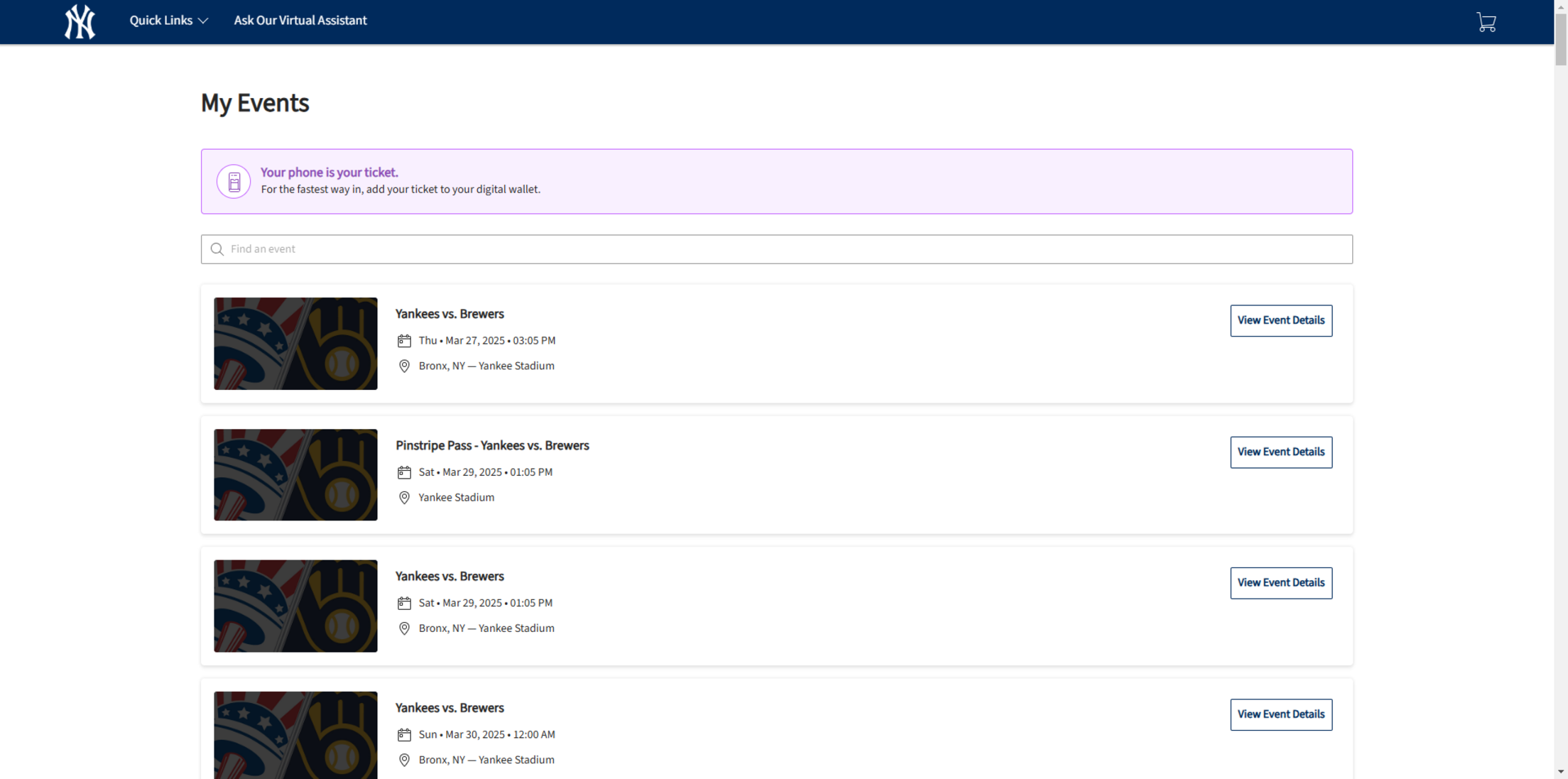The width and height of the screenshot is (1568, 779).
Task: Open the shopping cart icon
Action: coord(1486,22)
